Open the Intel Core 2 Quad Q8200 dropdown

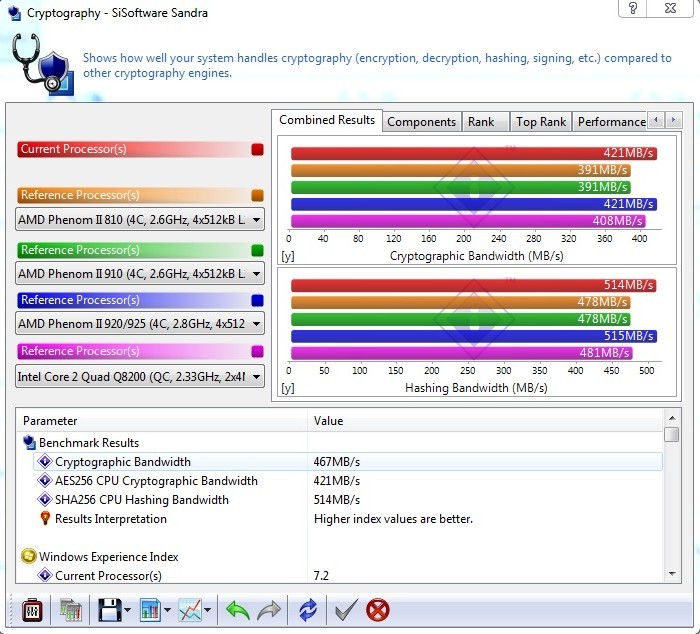point(140,376)
